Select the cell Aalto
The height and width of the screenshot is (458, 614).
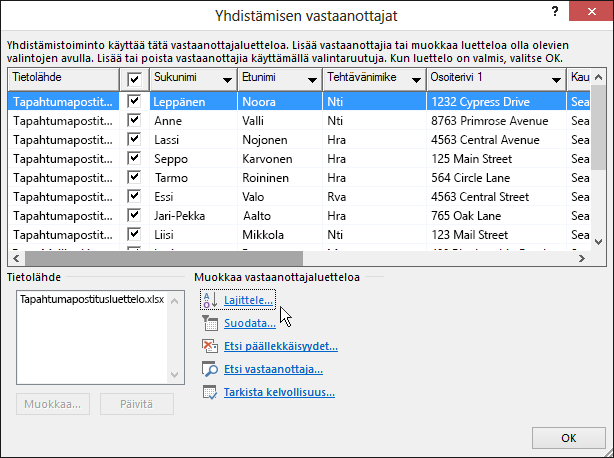click(x=280, y=216)
